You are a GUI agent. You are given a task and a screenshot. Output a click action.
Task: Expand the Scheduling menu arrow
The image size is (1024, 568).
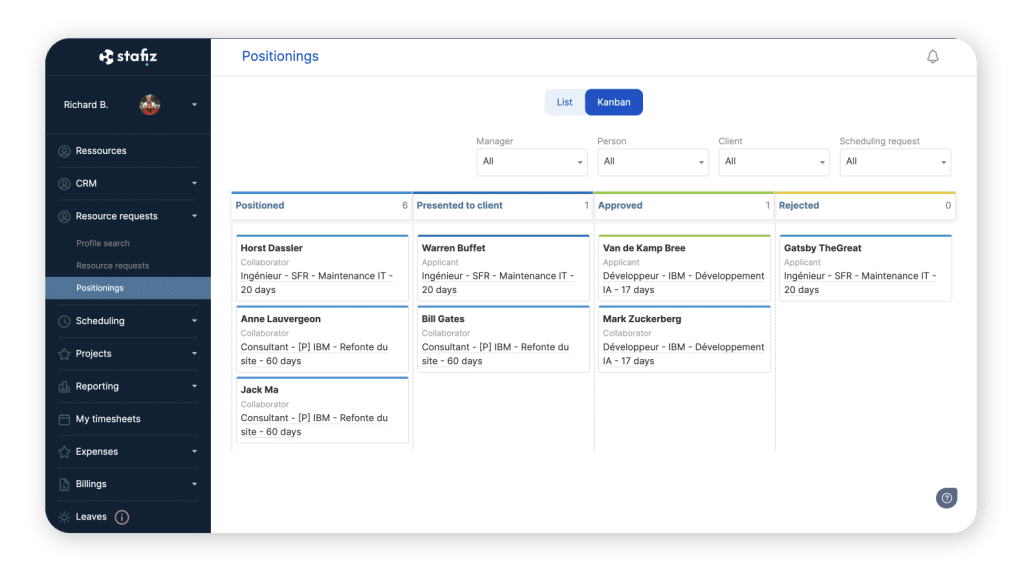coord(194,321)
